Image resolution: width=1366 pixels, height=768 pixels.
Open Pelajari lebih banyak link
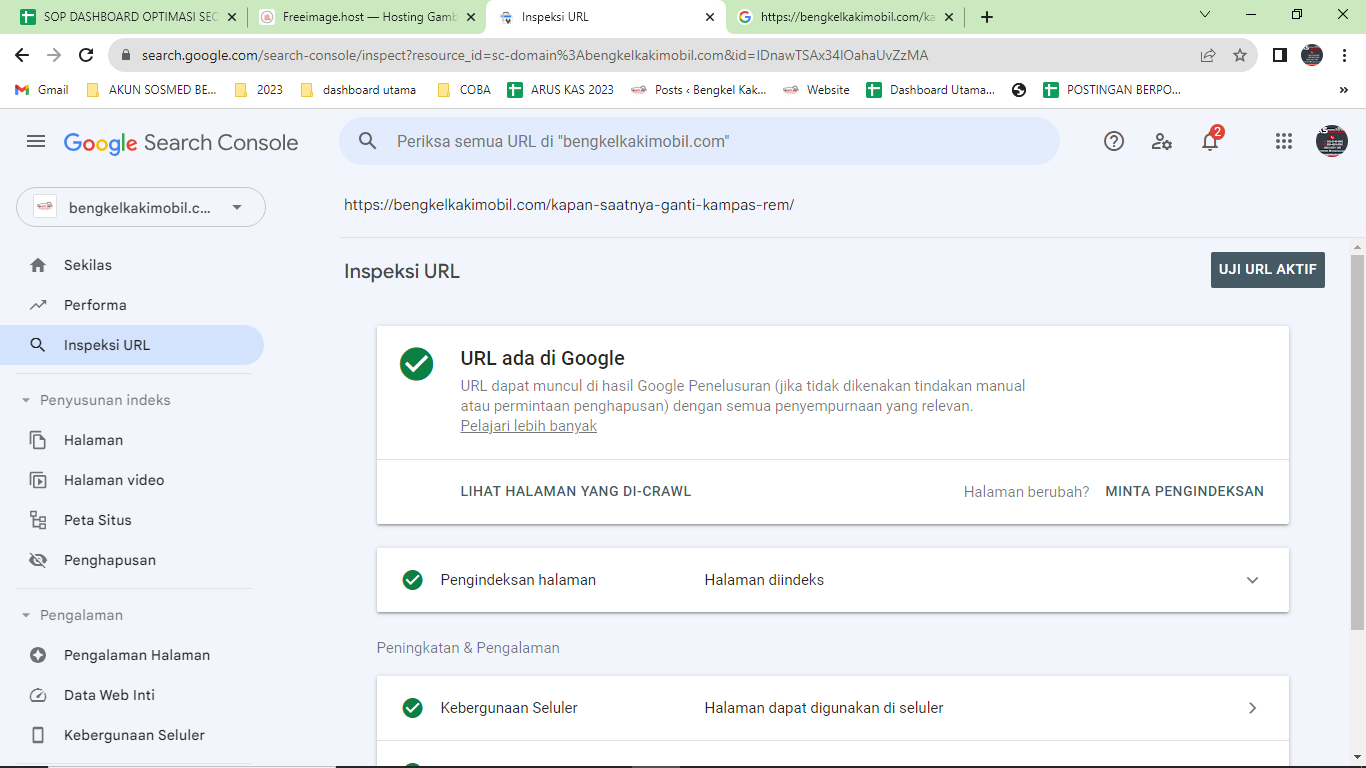[x=529, y=426]
